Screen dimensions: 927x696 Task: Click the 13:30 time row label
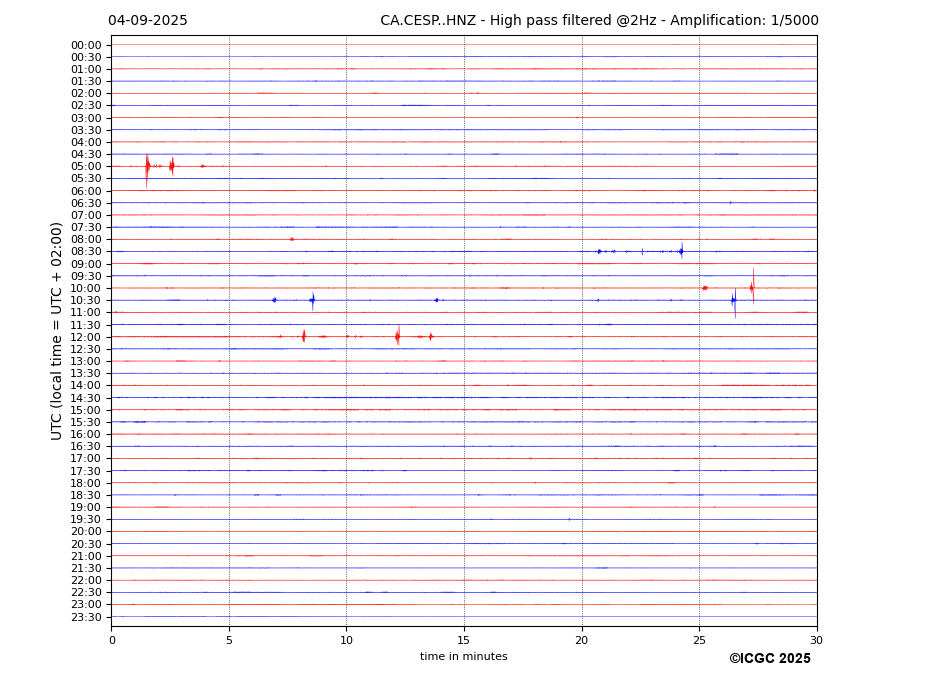pos(86,374)
